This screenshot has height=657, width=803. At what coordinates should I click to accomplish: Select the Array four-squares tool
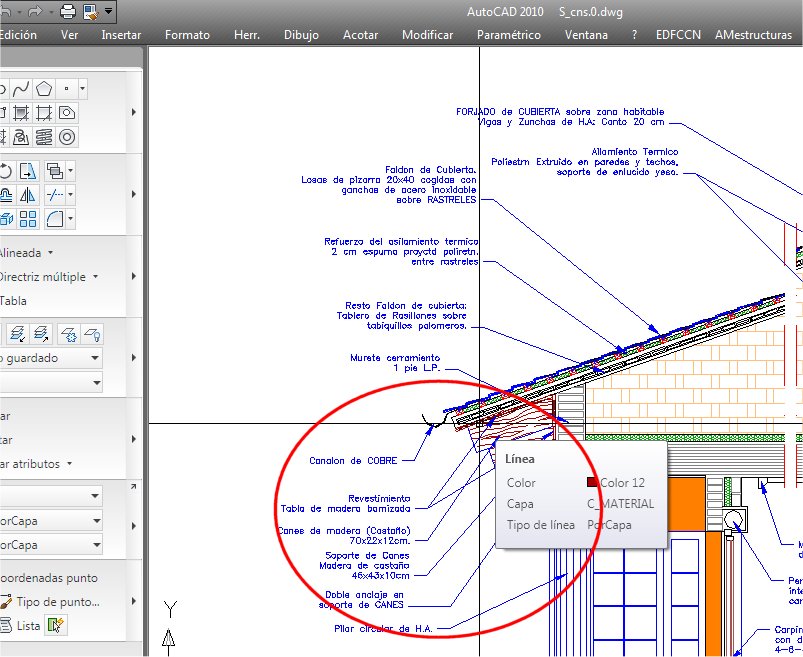point(28,219)
